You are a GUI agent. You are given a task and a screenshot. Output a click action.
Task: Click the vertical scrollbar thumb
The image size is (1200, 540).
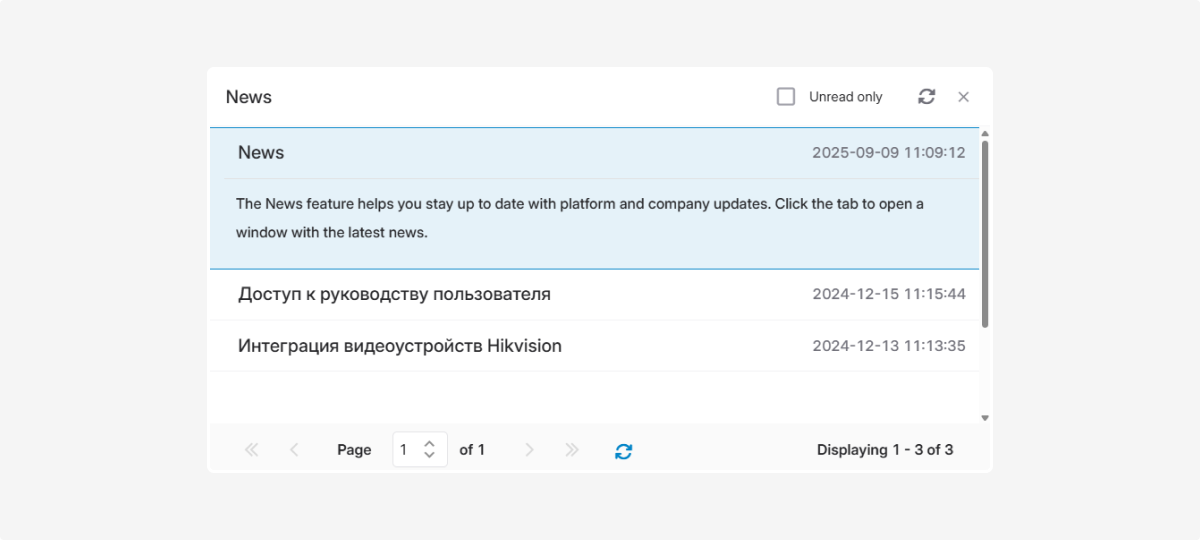click(985, 234)
